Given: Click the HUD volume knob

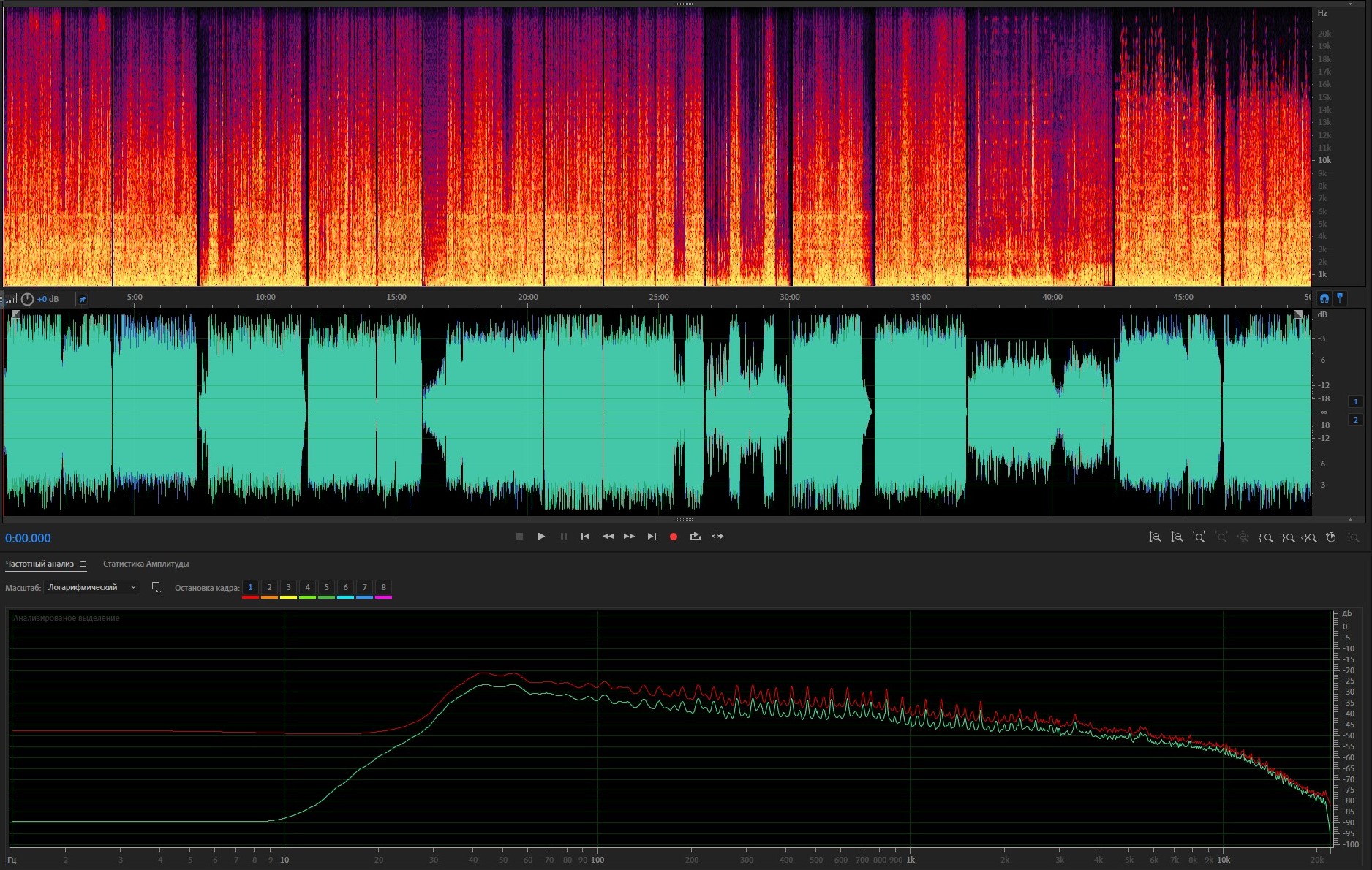Looking at the screenshot, I should point(27,299).
